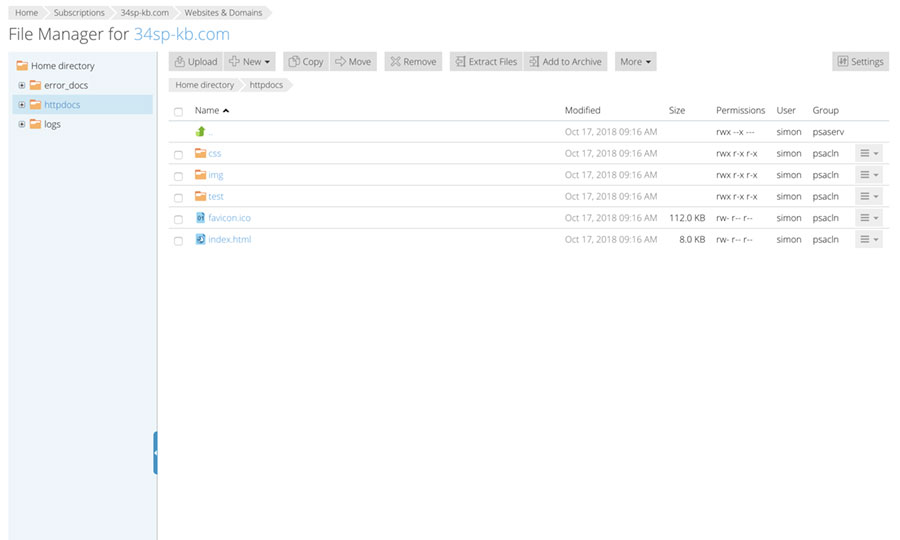Expand the logs tree node
This screenshot has height=540, width=900.
22,124
